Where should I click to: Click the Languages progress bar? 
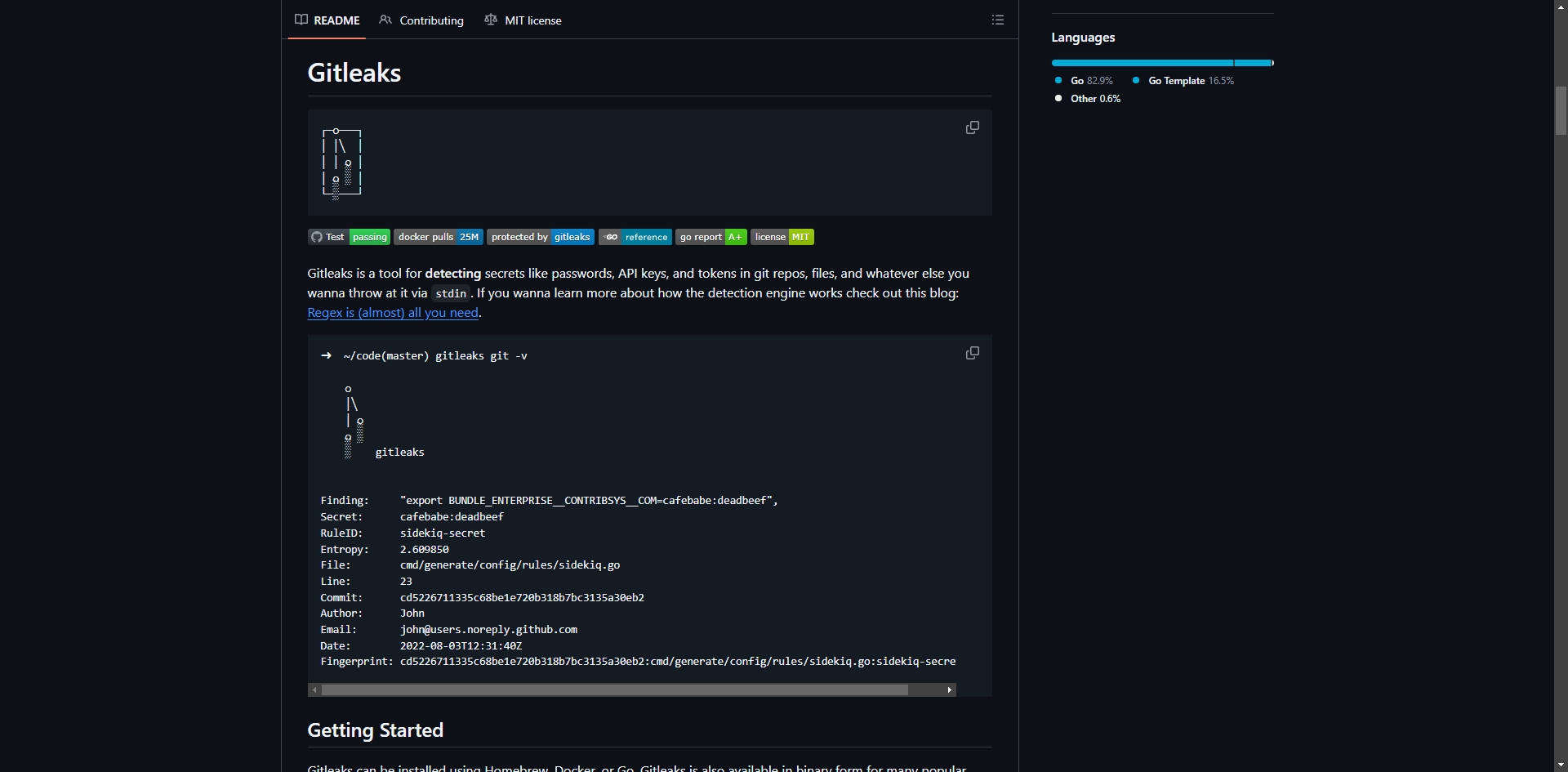click(1163, 63)
